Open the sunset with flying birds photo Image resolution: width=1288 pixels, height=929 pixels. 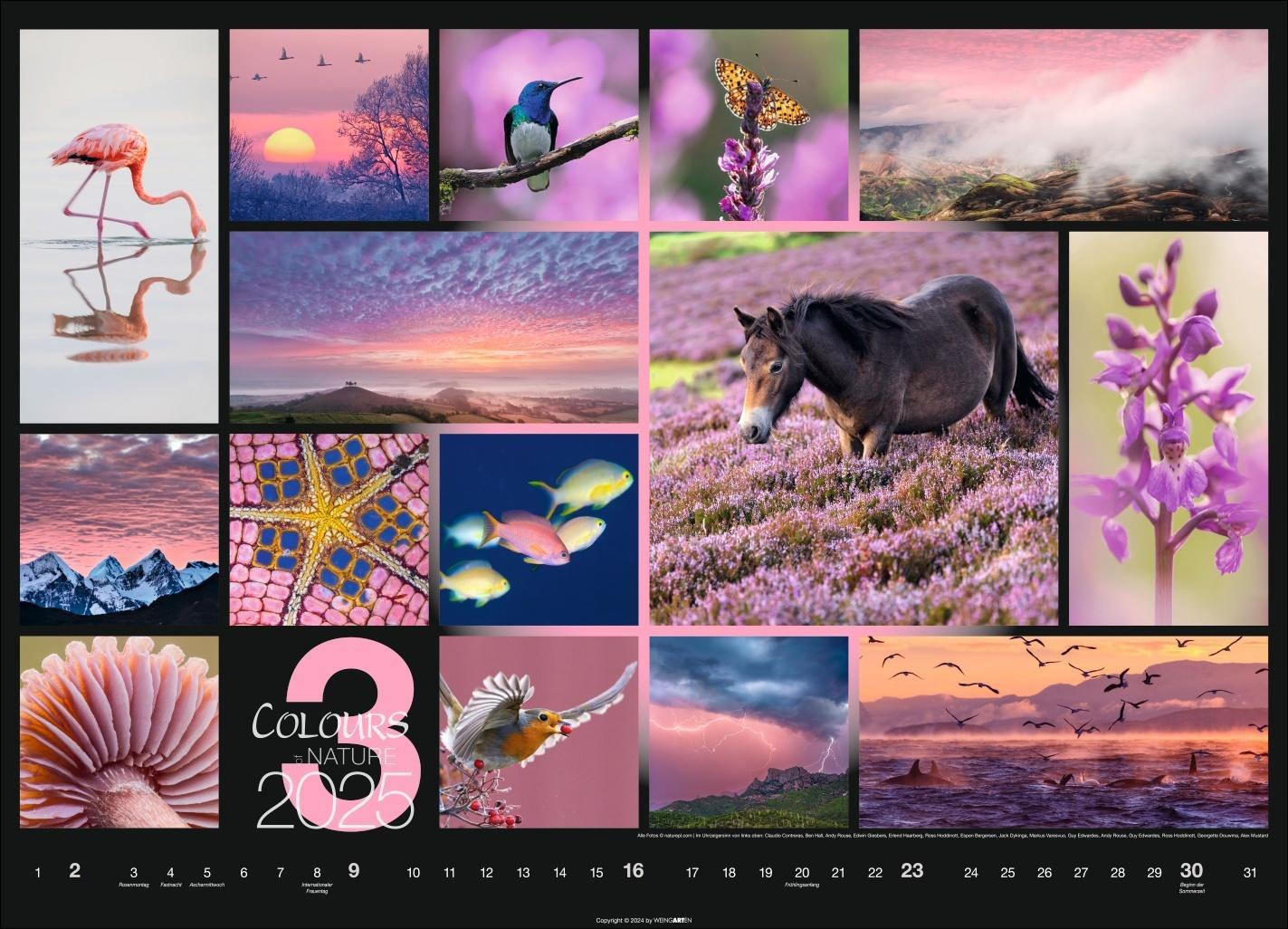coord(329,125)
